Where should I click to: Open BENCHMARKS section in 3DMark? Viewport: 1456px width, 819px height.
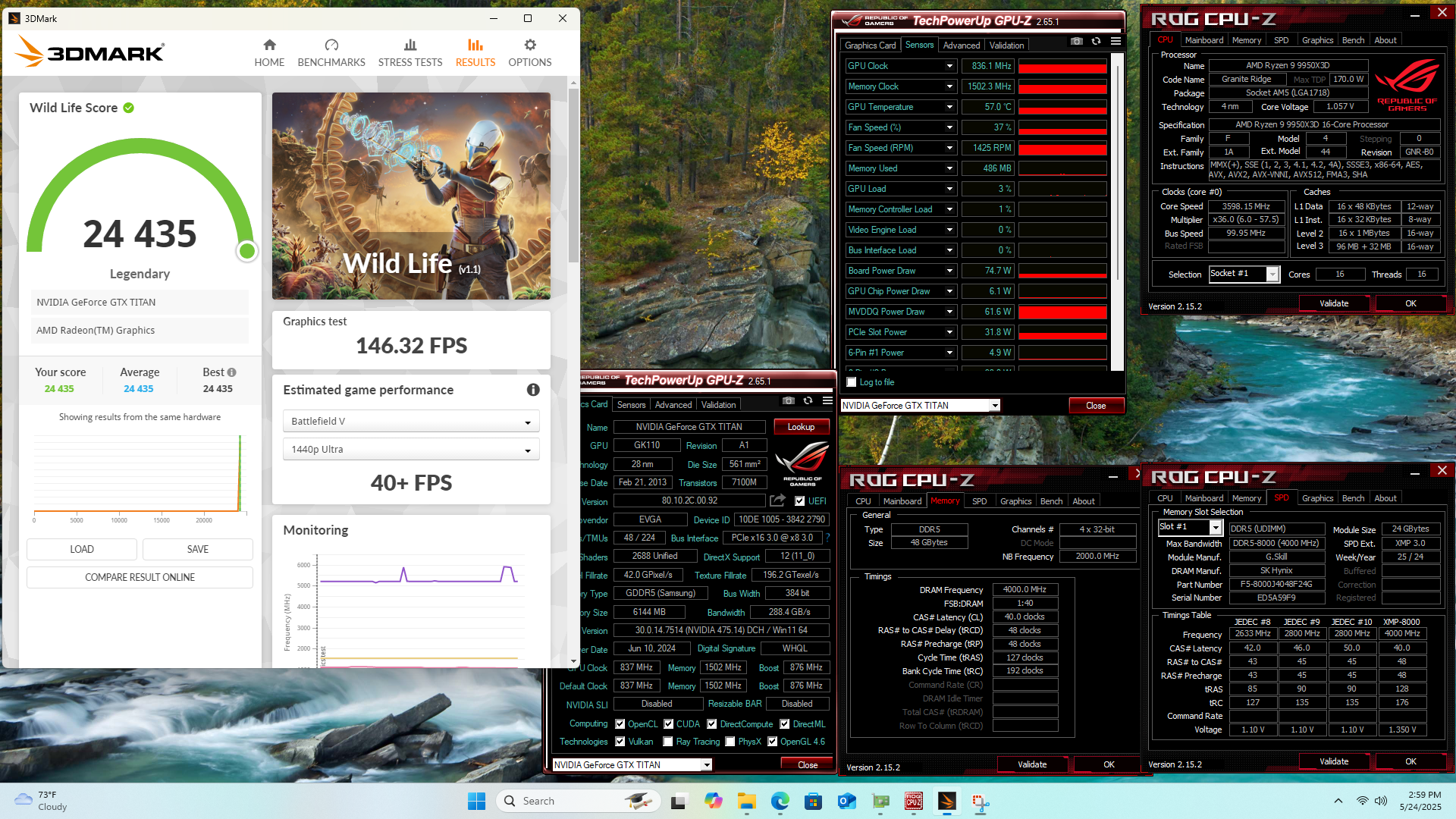[x=331, y=53]
